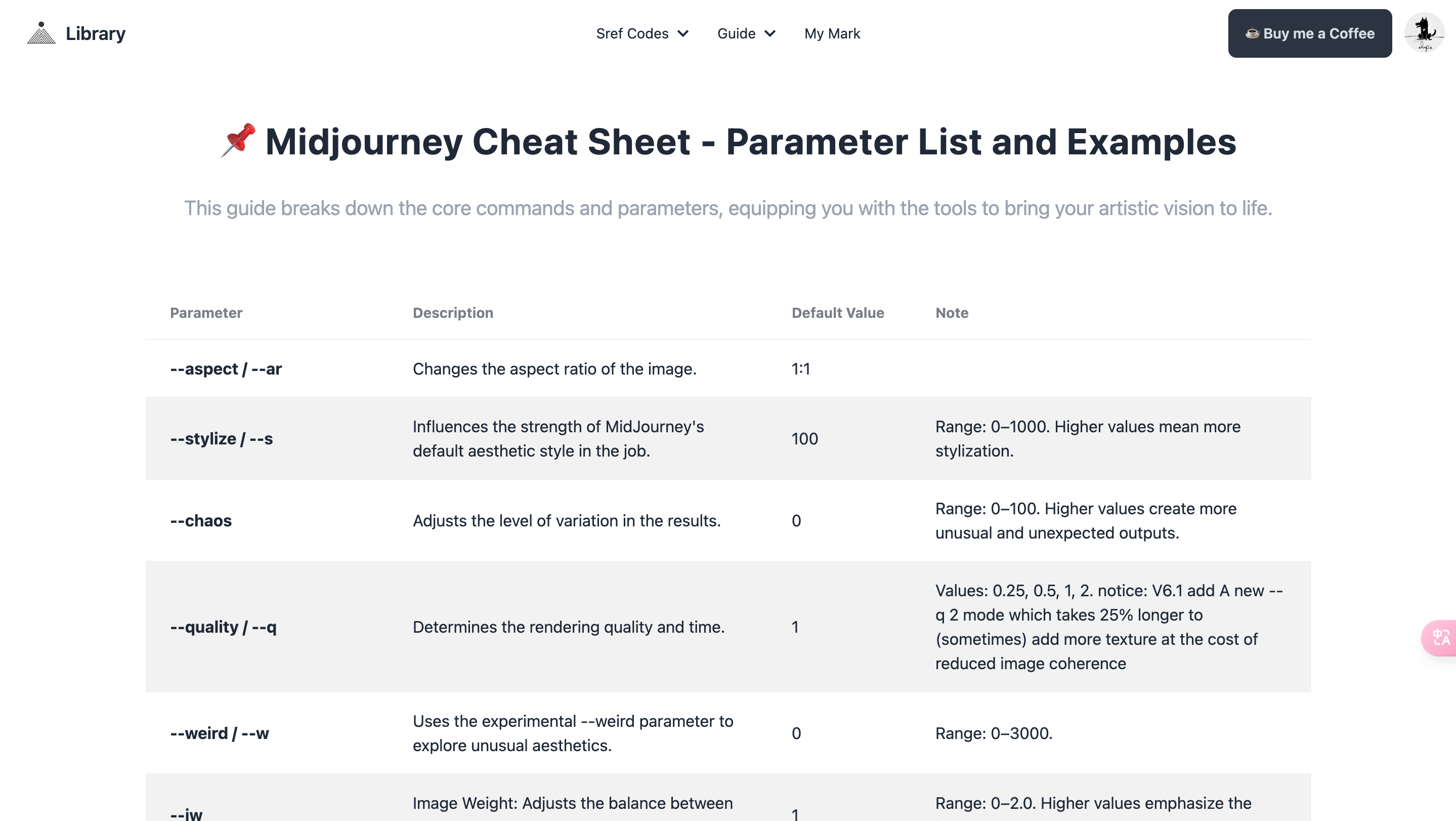The image size is (1456, 821).
Task: Click the Buy me a Coffee button
Action: coord(1310,33)
